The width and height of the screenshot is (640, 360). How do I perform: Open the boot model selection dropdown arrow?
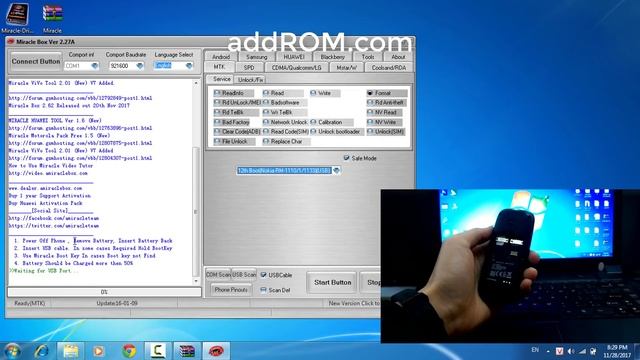pos(336,170)
